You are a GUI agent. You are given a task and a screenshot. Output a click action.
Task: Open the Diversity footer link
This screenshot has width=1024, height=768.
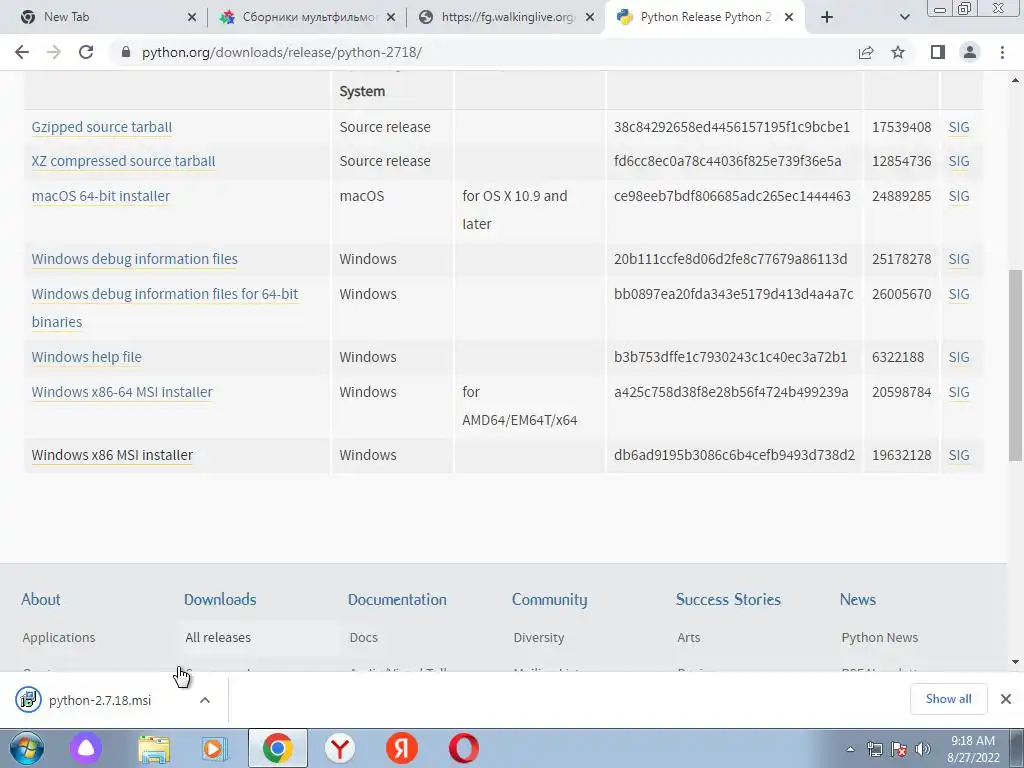coord(539,637)
